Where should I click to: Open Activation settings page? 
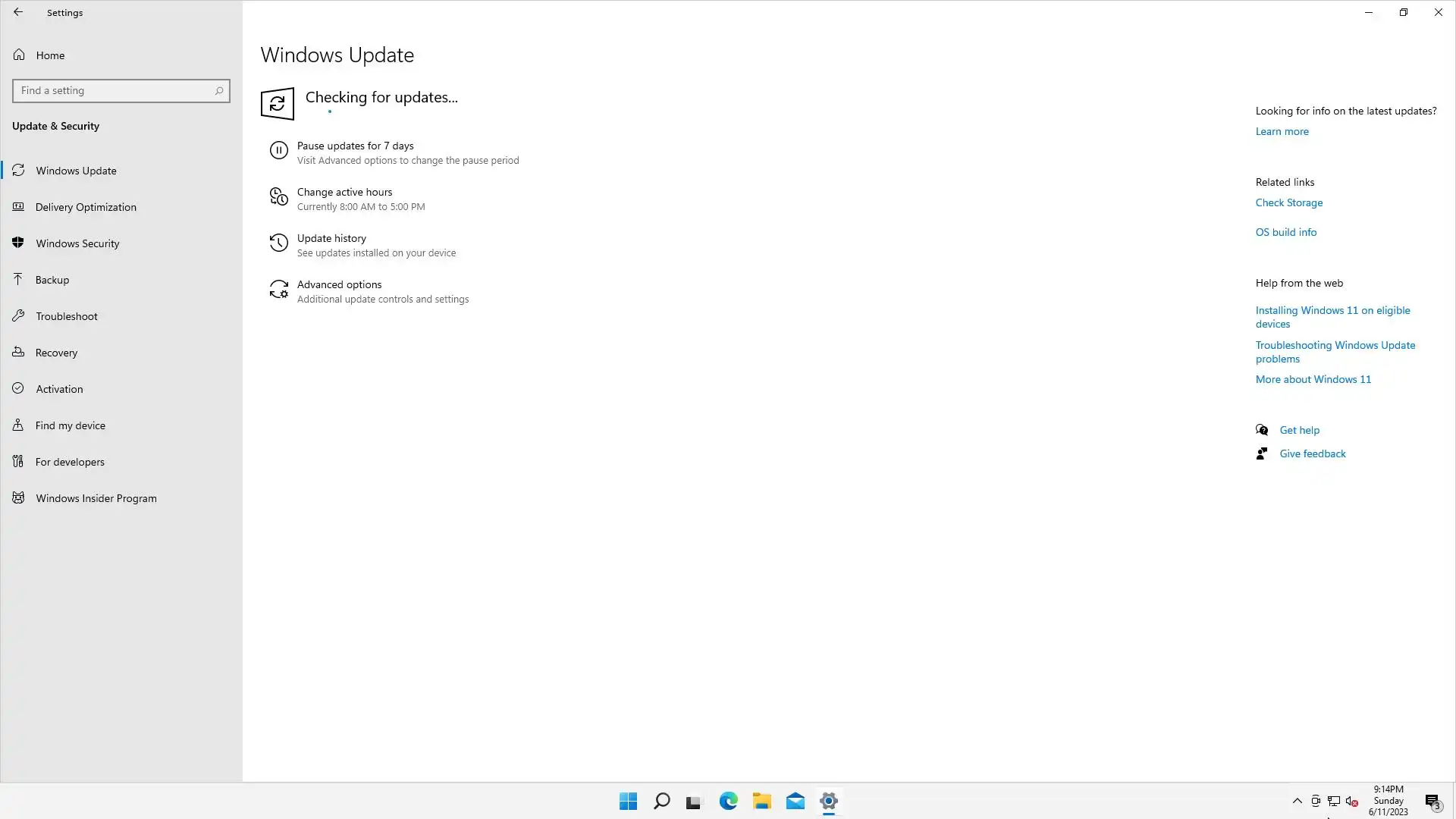[59, 389]
